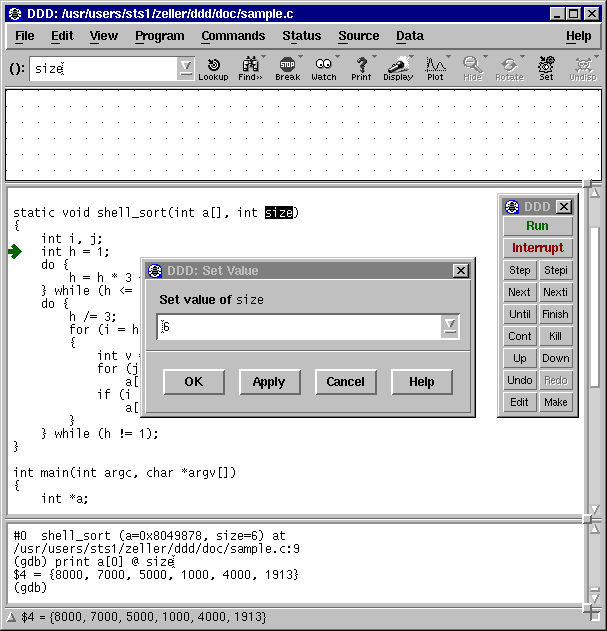Click the Until button
This screenshot has width=607, height=631.
520,314
